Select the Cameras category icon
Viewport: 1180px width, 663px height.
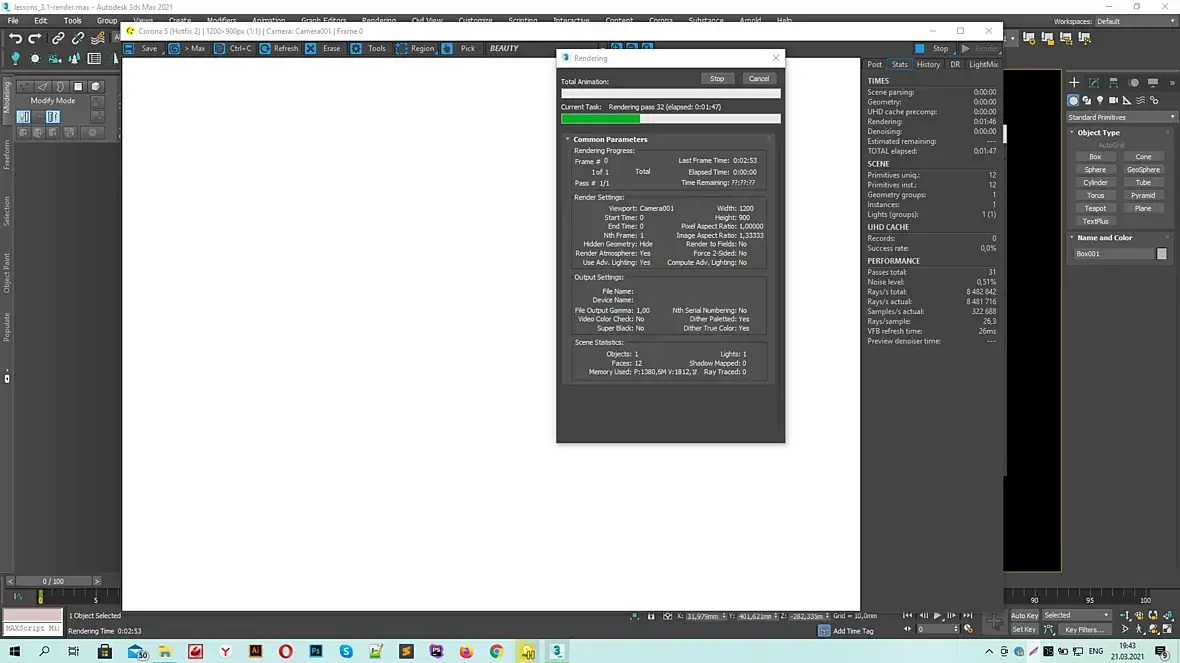(x=1114, y=100)
